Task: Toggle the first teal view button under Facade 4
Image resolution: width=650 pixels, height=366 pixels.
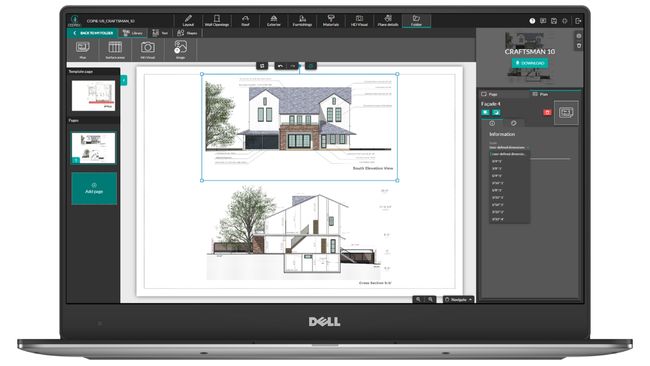Action: click(x=485, y=112)
